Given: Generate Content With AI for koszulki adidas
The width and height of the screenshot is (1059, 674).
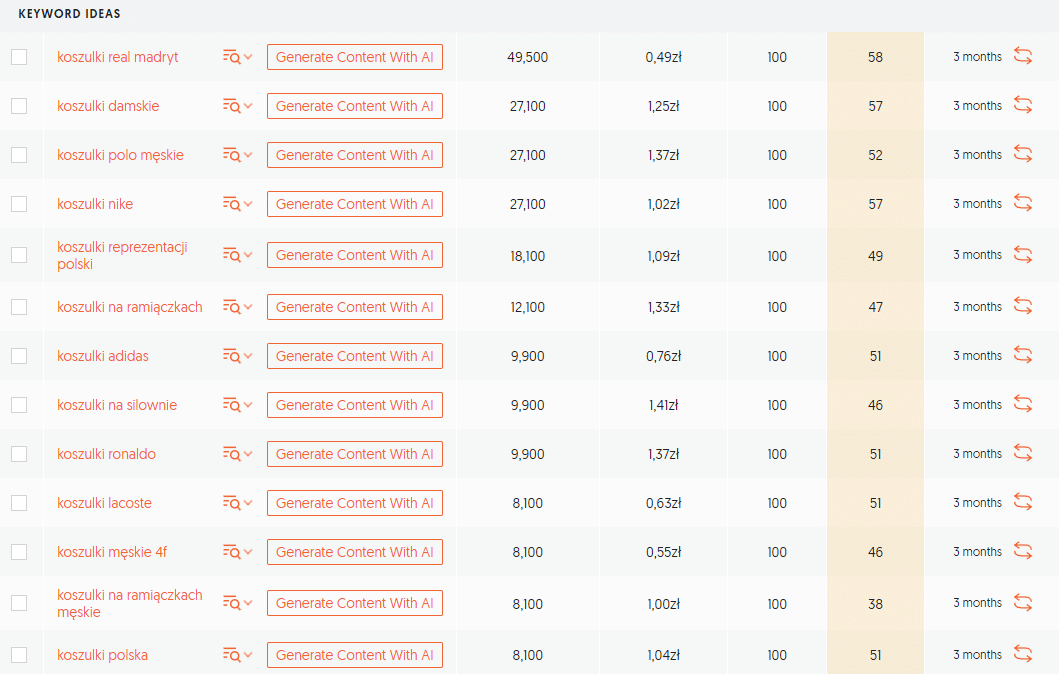Looking at the screenshot, I should [x=355, y=356].
